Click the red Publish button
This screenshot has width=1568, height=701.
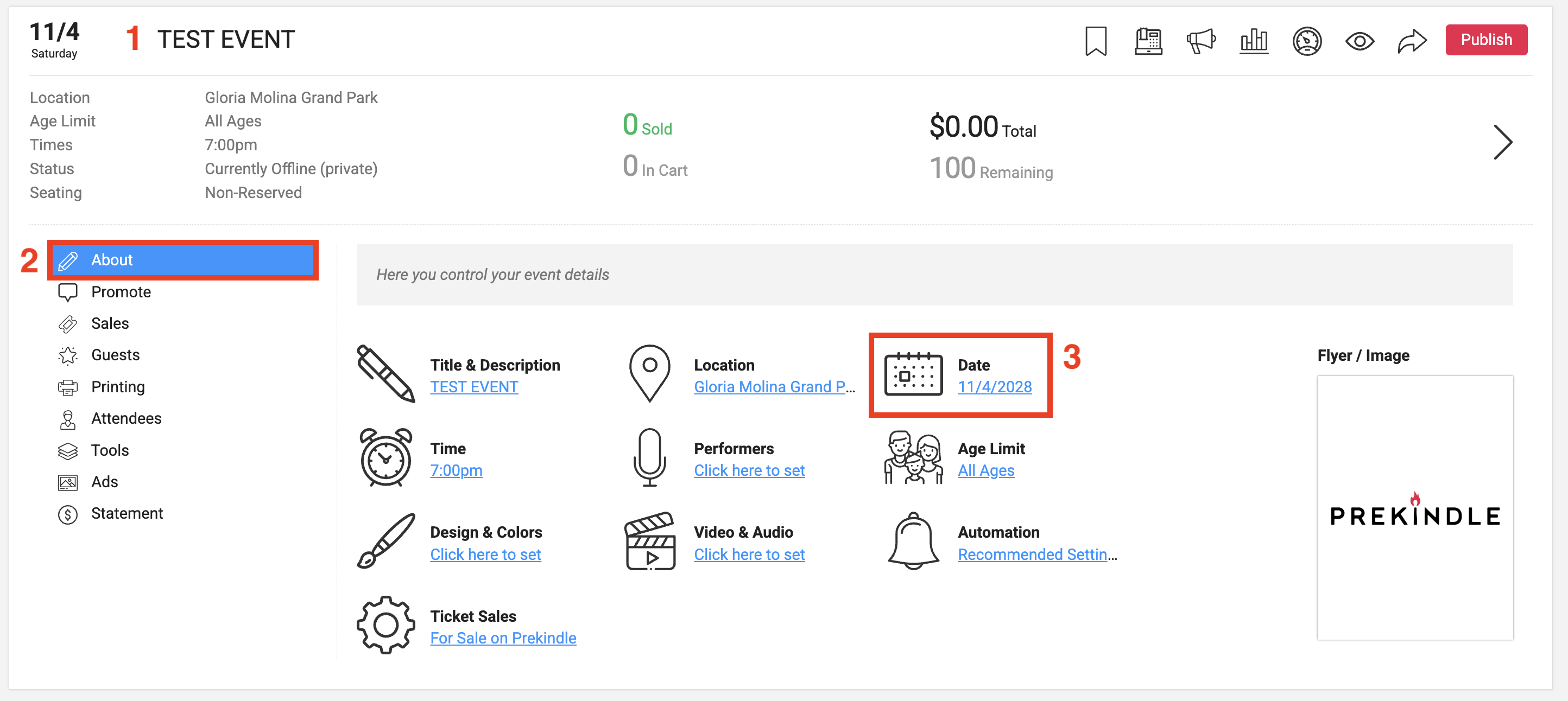click(x=1486, y=40)
